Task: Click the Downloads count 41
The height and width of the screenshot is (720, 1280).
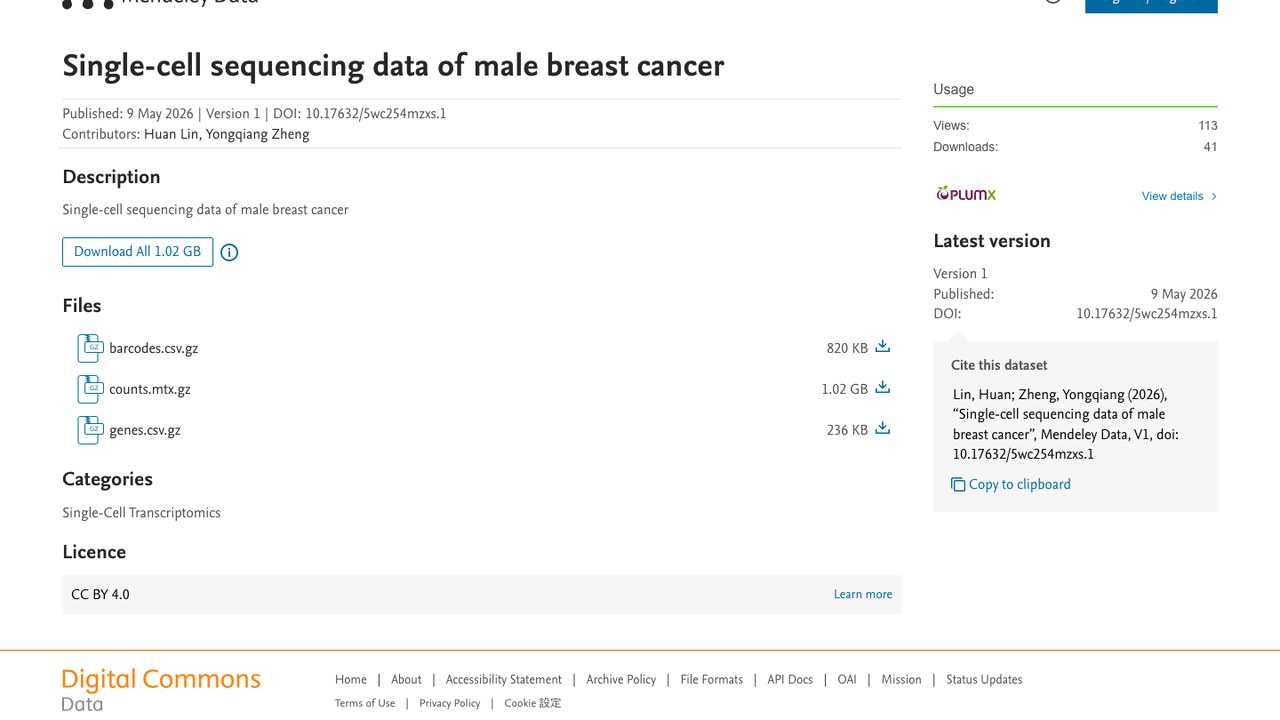Action: tap(1211, 147)
